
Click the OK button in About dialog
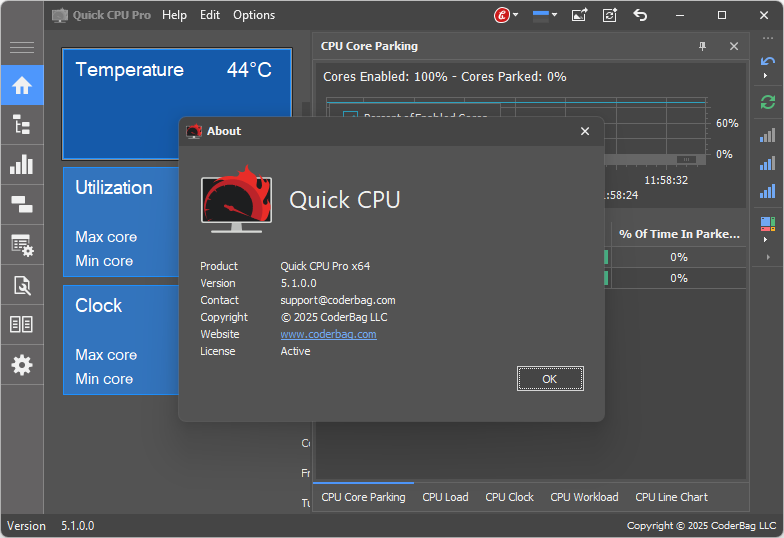tap(550, 378)
